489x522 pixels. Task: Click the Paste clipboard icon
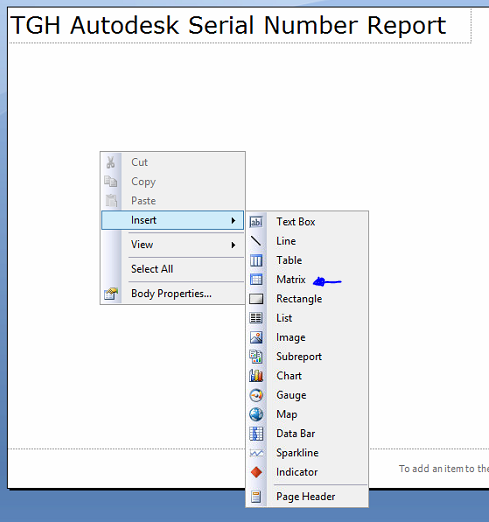click(x=111, y=200)
